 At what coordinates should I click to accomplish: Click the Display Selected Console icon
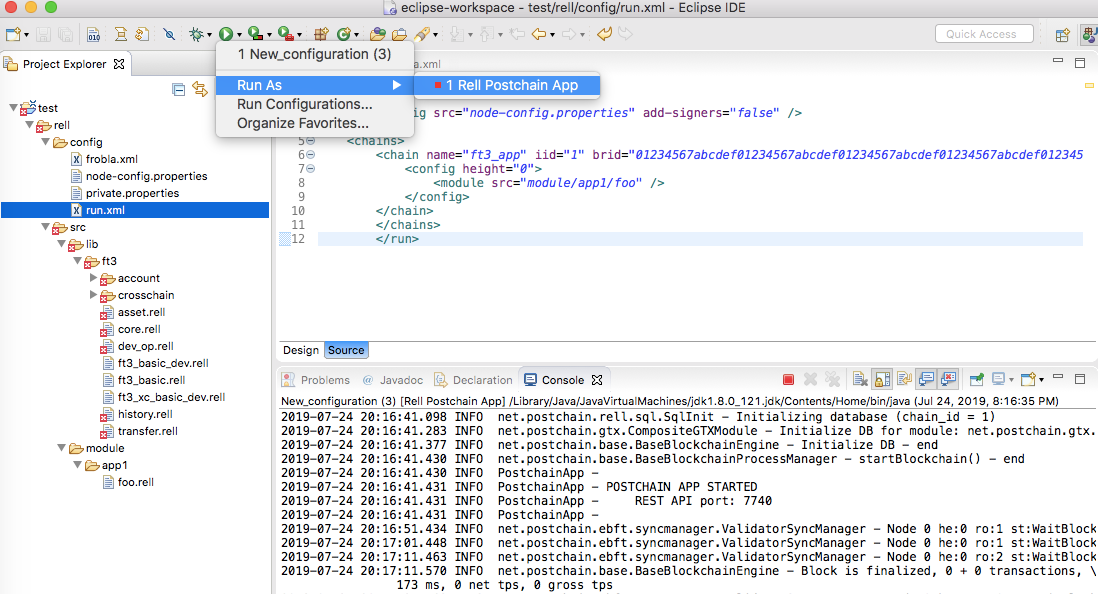pos(999,380)
